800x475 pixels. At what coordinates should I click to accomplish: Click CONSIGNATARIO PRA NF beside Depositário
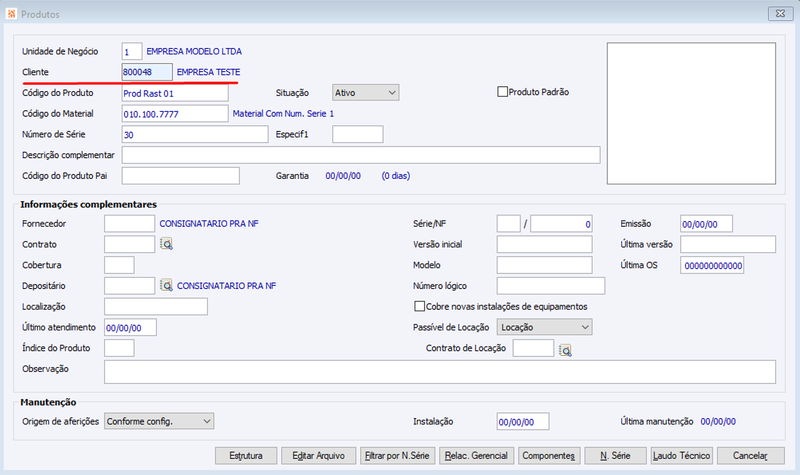pyautogui.click(x=227, y=286)
